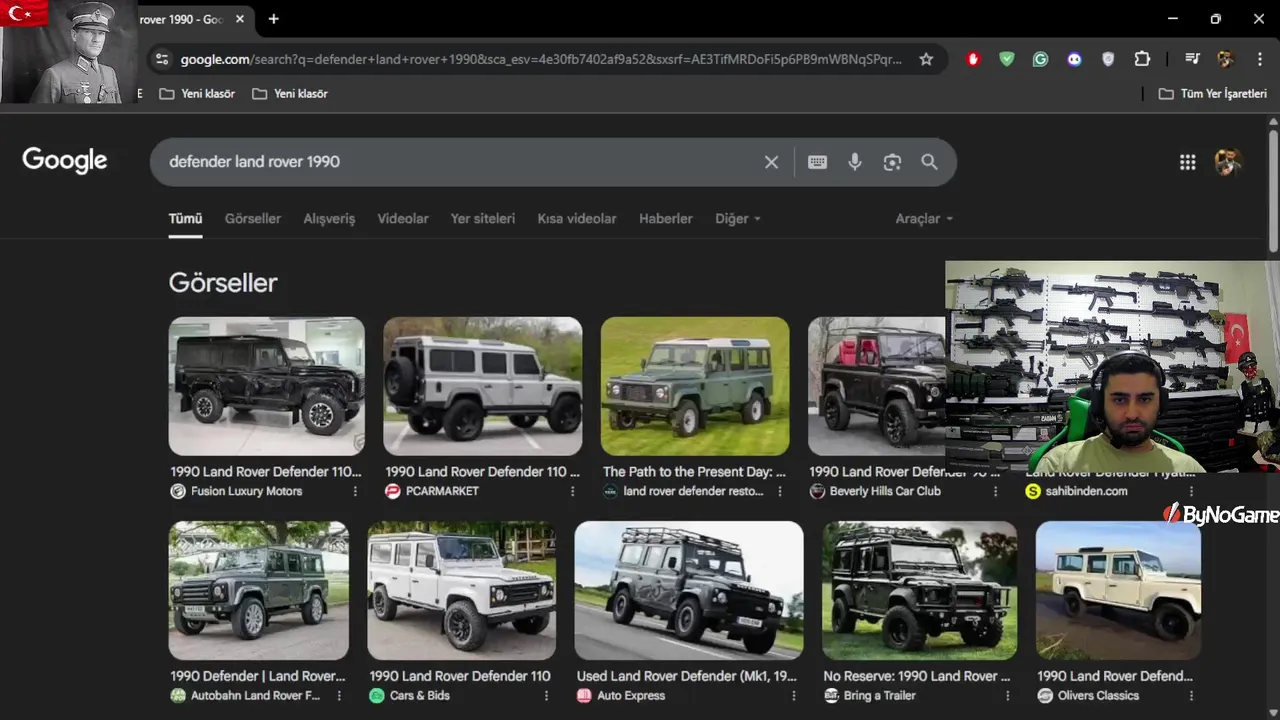Open the Google account avatar menu
The width and height of the screenshot is (1280, 720).
(x=1227, y=162)
